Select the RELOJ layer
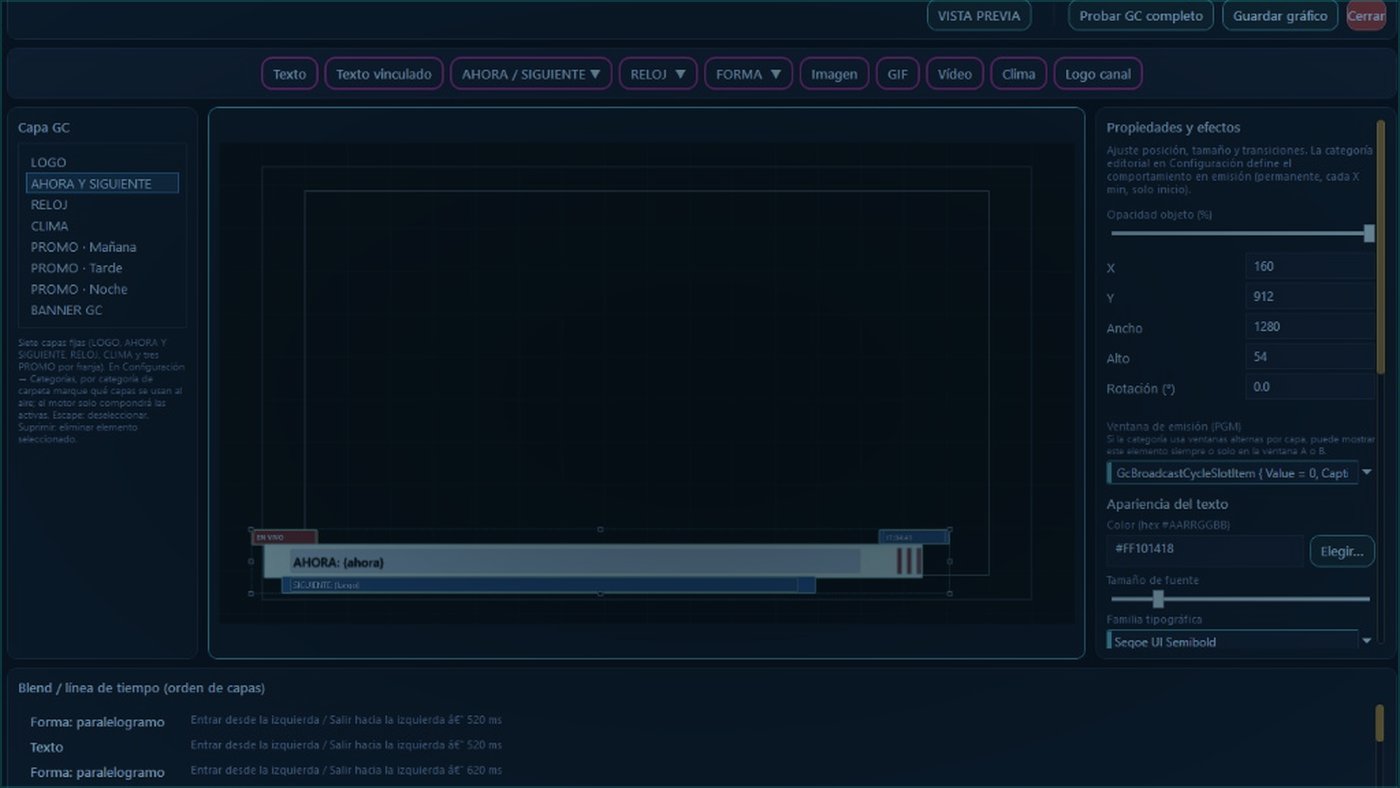This screenshot has width=1400, height=788. click(102, 204)
